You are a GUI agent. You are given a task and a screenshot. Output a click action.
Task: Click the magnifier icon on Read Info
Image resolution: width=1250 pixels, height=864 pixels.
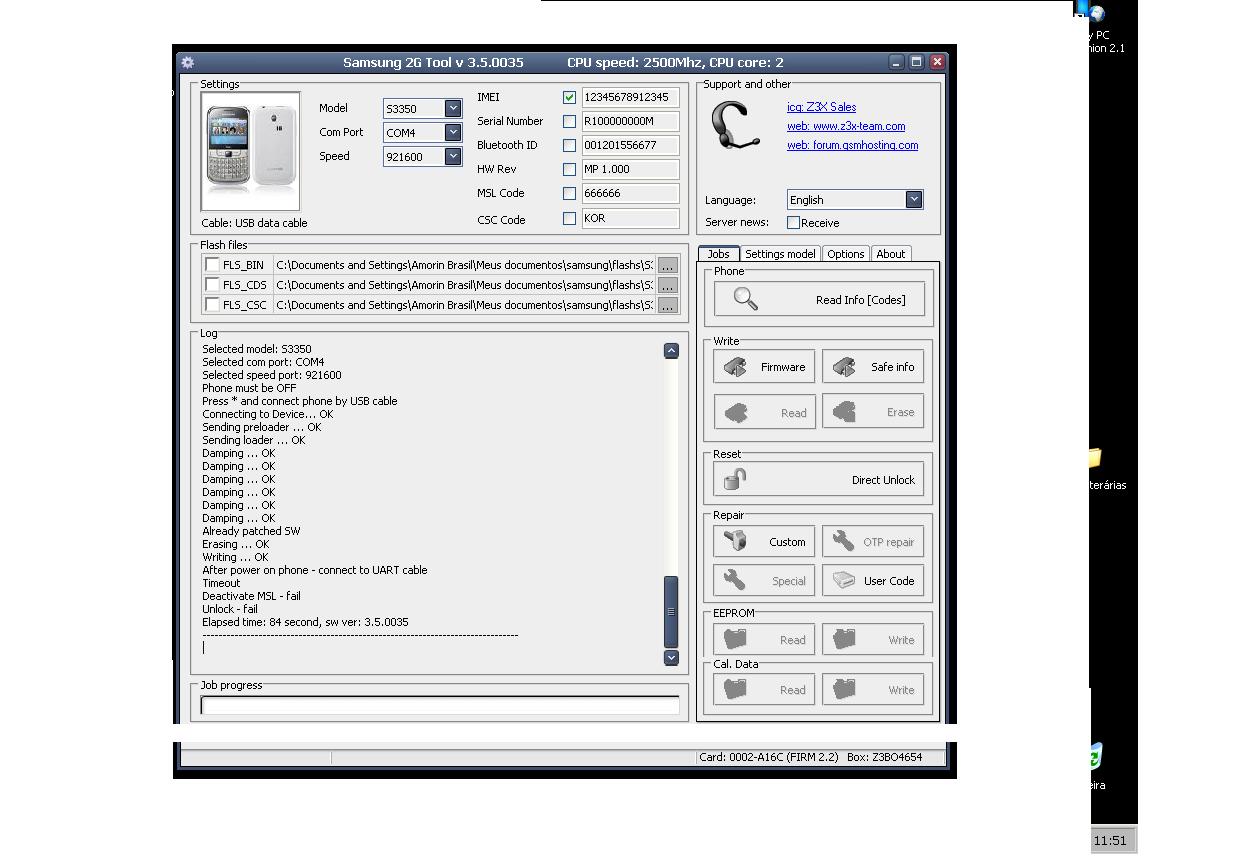pyautogui.click(x=746, y=299)
